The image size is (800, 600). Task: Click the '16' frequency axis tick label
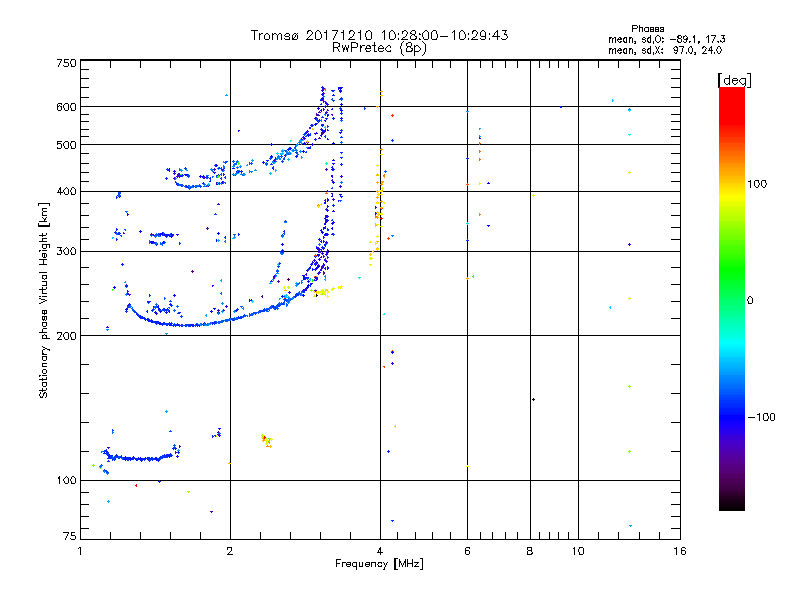(680, 551)
